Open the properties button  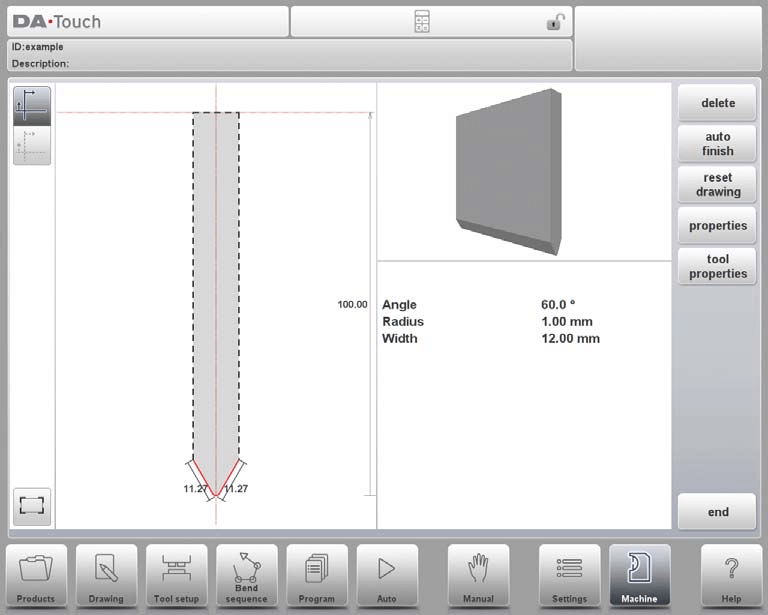click(x=717, y=226)
